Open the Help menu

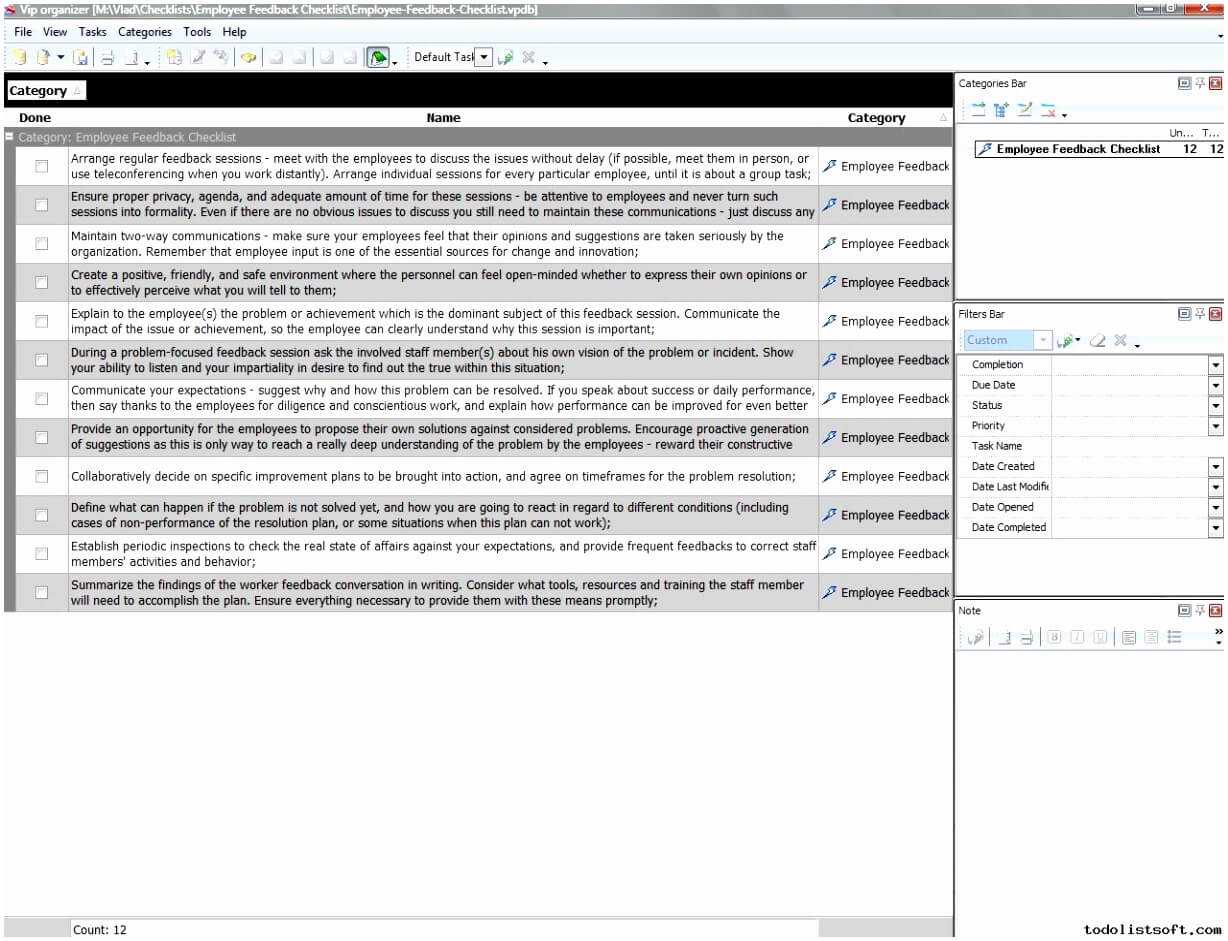click(x=234, y=32)
